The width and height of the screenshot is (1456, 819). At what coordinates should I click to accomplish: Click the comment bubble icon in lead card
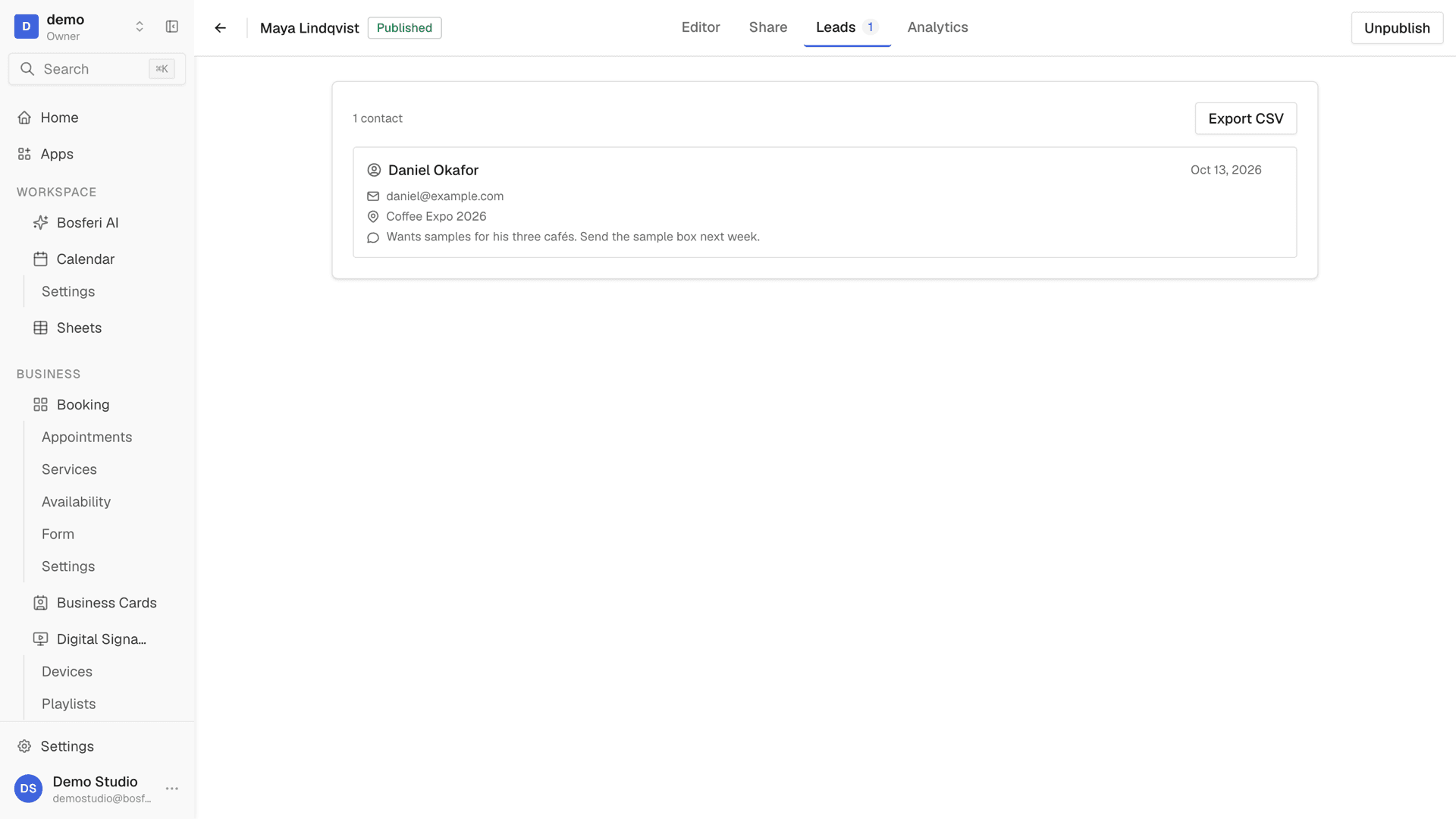(x=373, y=237)
